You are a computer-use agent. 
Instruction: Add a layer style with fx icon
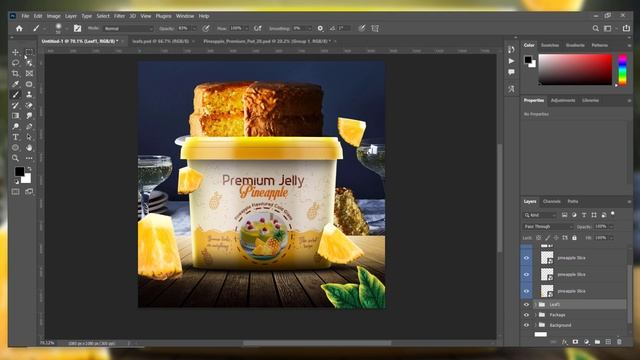(564, 342)
